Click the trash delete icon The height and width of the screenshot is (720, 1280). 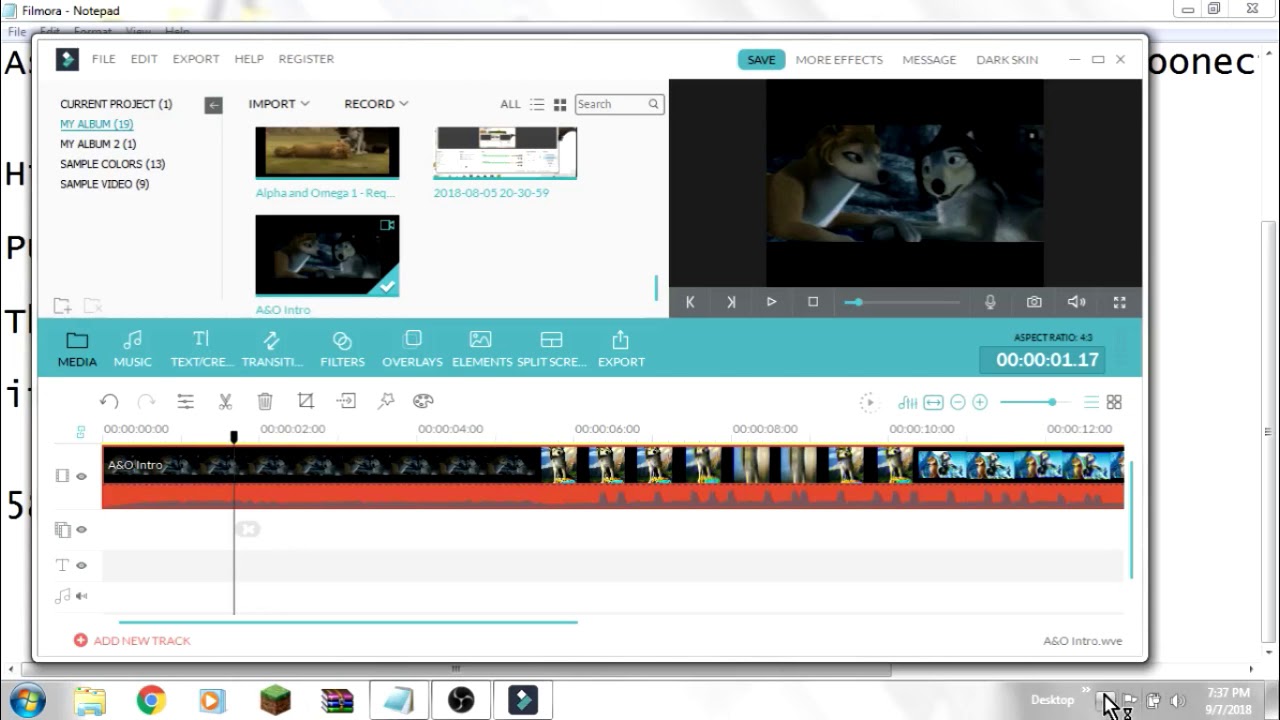[265, 401]
